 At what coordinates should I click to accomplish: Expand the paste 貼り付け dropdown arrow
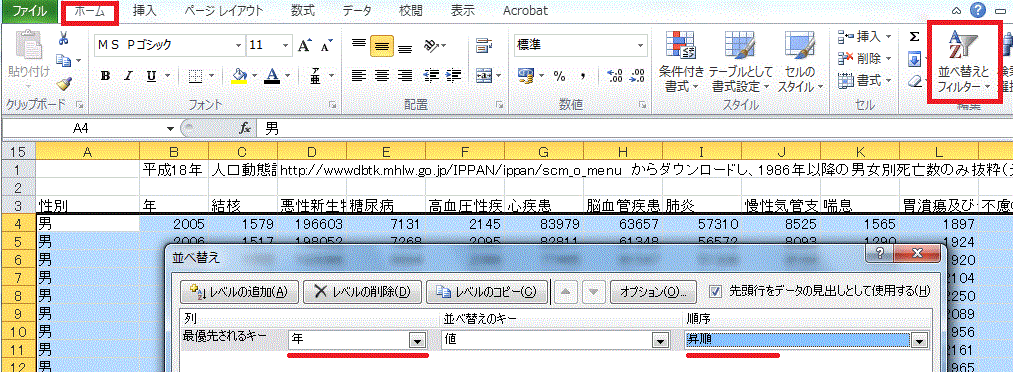click(28, 86)
